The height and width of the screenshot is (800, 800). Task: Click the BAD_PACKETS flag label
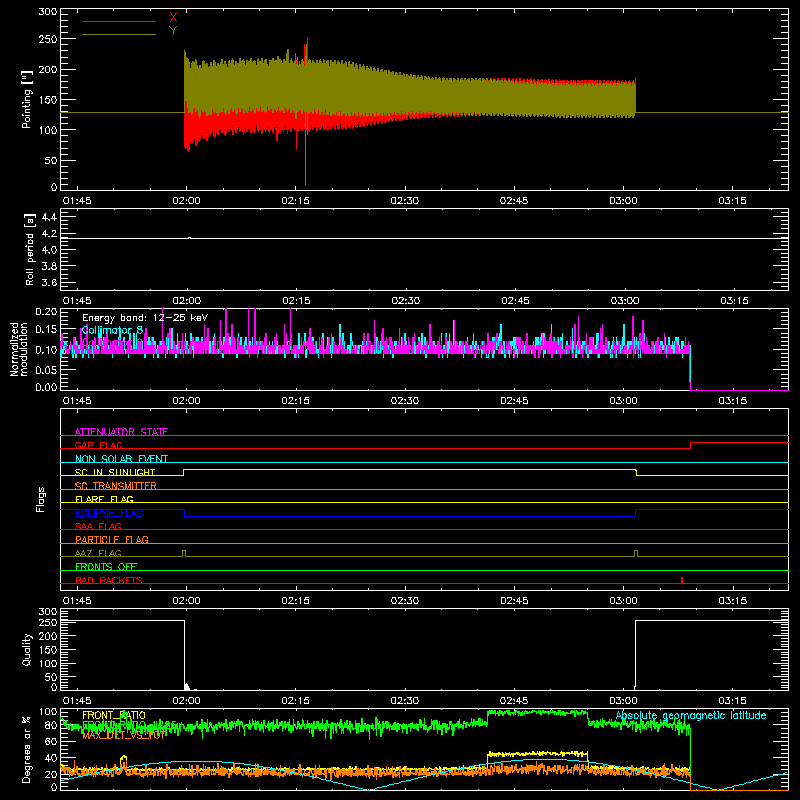pyautogui.click(x=109, y=580)
